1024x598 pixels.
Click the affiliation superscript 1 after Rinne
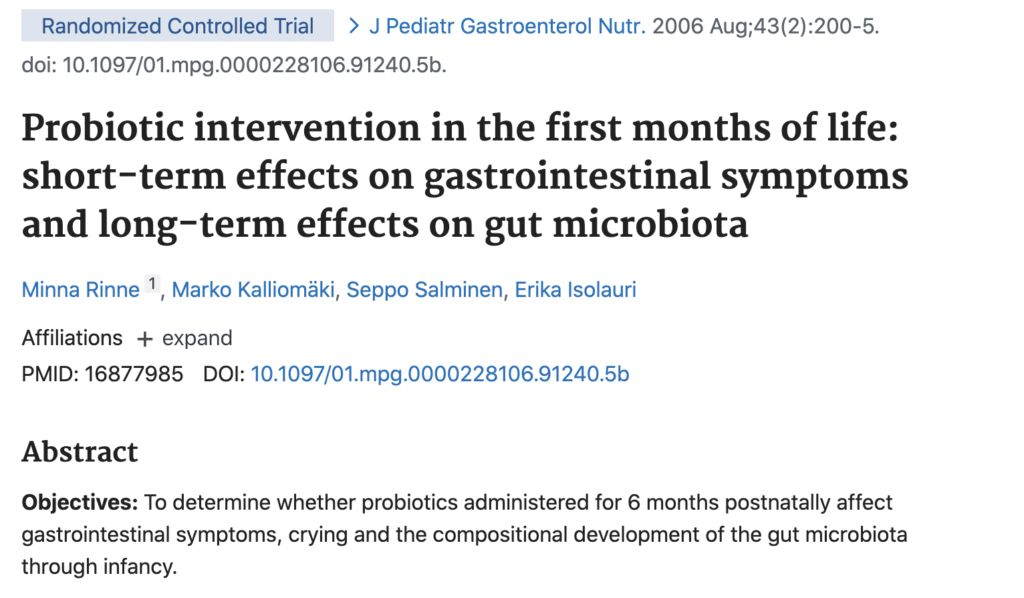(x=153, y=285)
